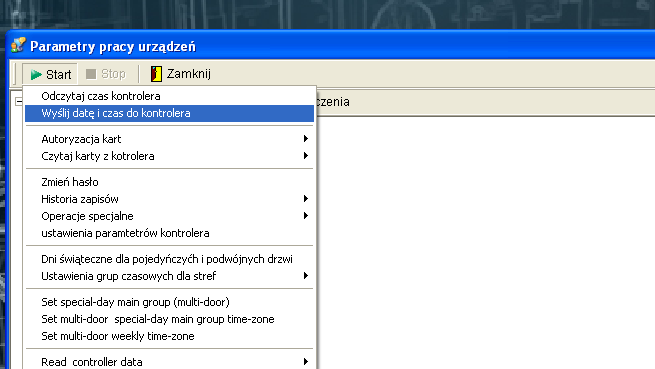
Task: Click the Zamknij door icon
Action: [x=156, y=74]
